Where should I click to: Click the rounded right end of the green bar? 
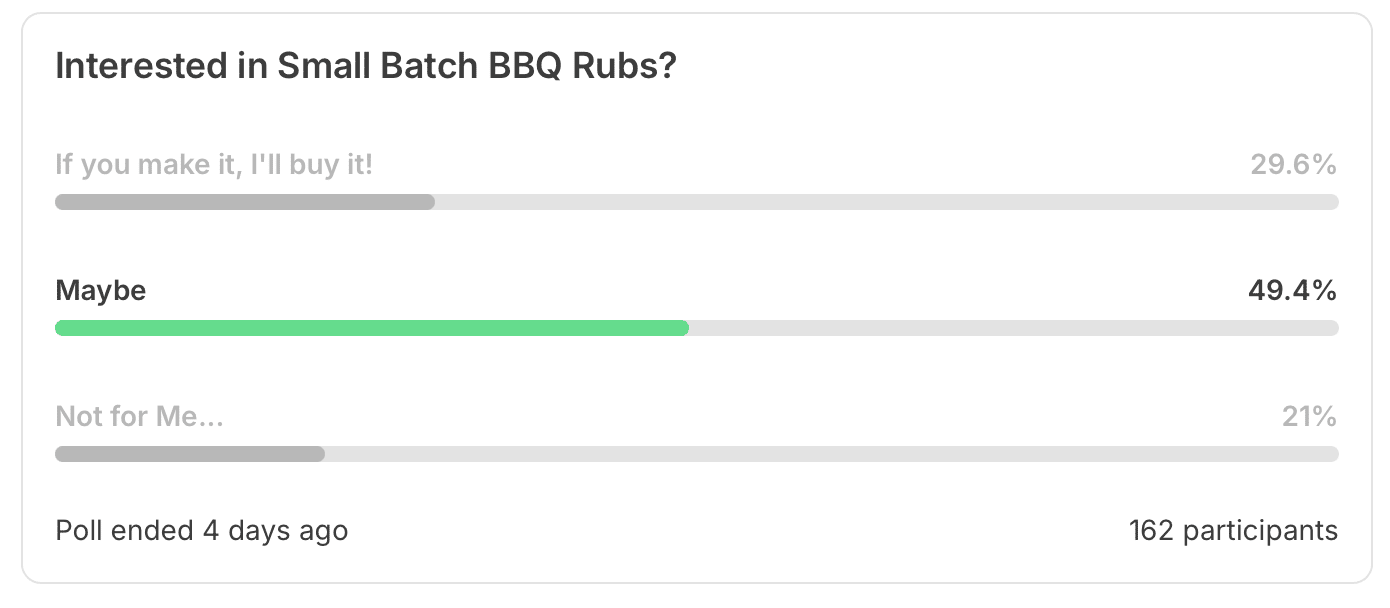coord(682,328)
